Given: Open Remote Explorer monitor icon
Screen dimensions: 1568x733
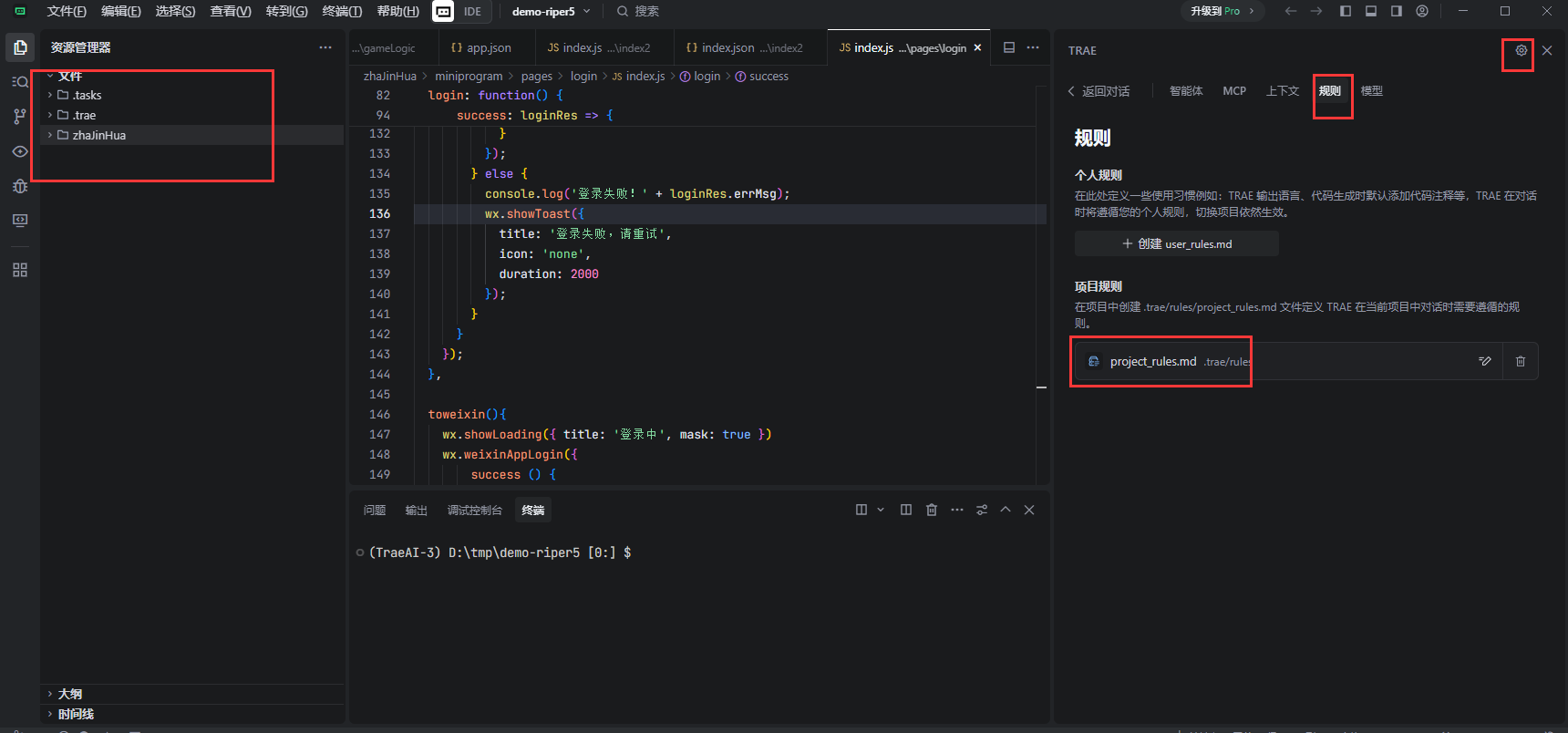Looking at the screenshot, I should (20, 221).
